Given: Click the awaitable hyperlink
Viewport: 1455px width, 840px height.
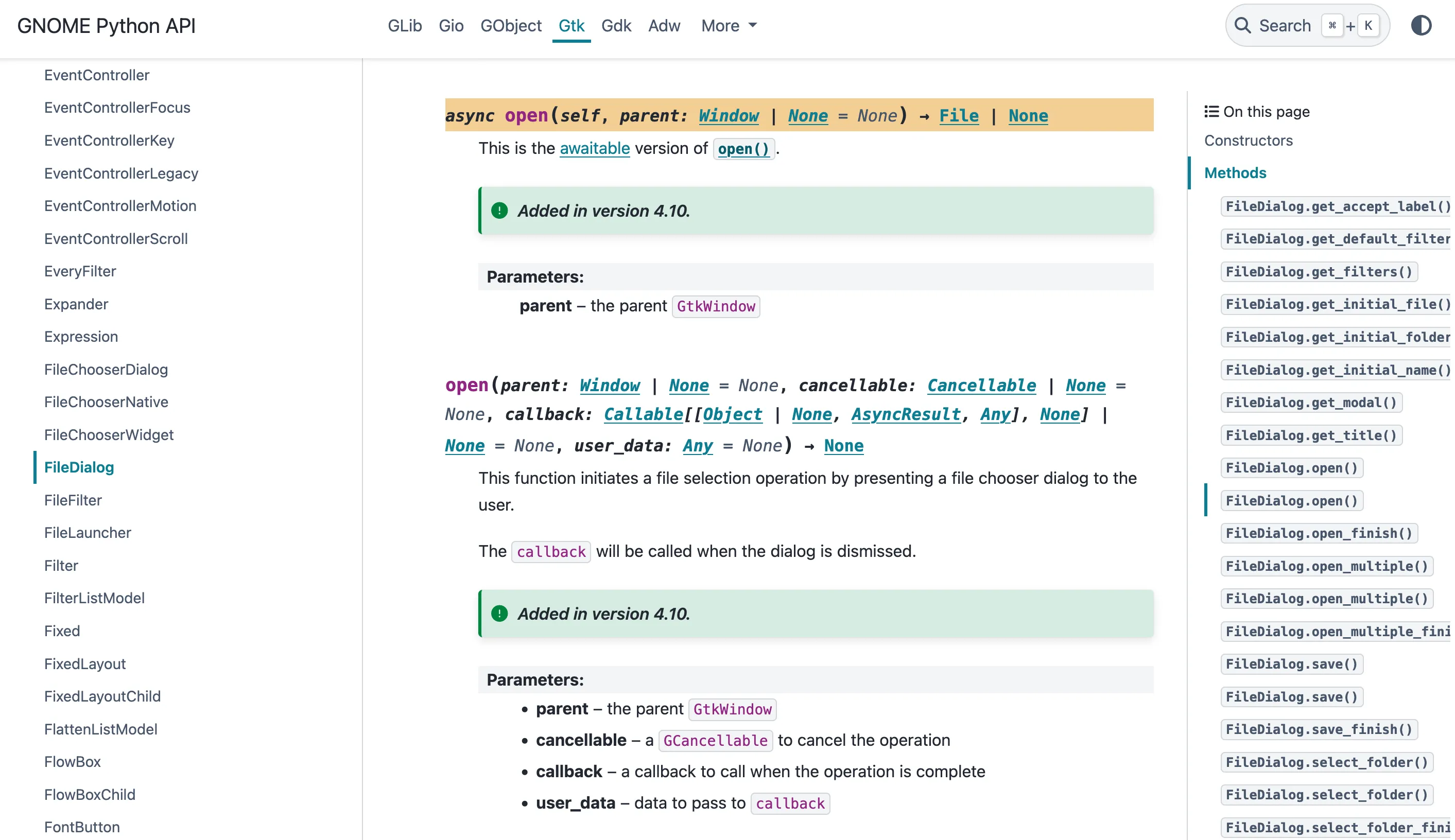Looking at the screenshot, I should 594,148.
